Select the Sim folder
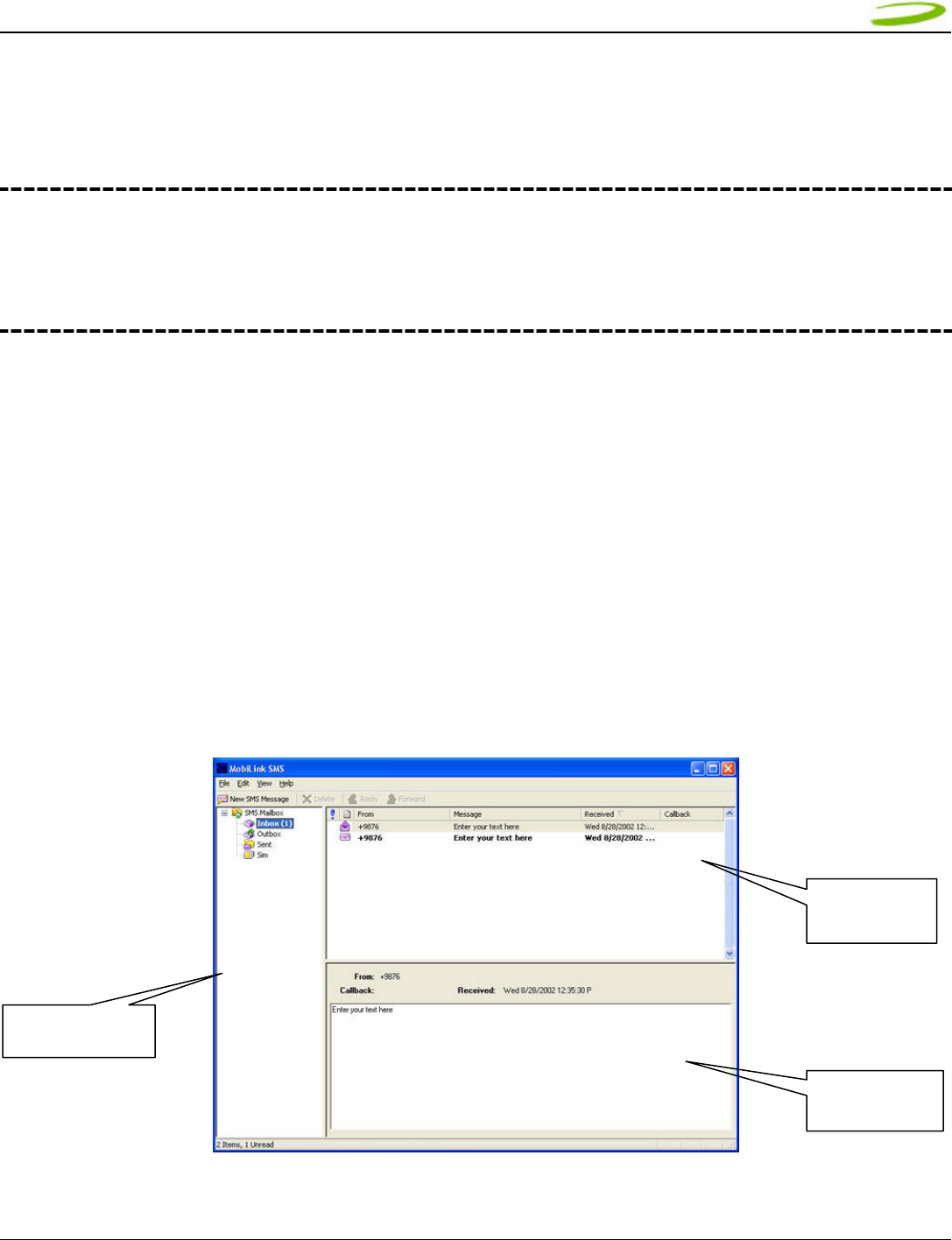 263,855
